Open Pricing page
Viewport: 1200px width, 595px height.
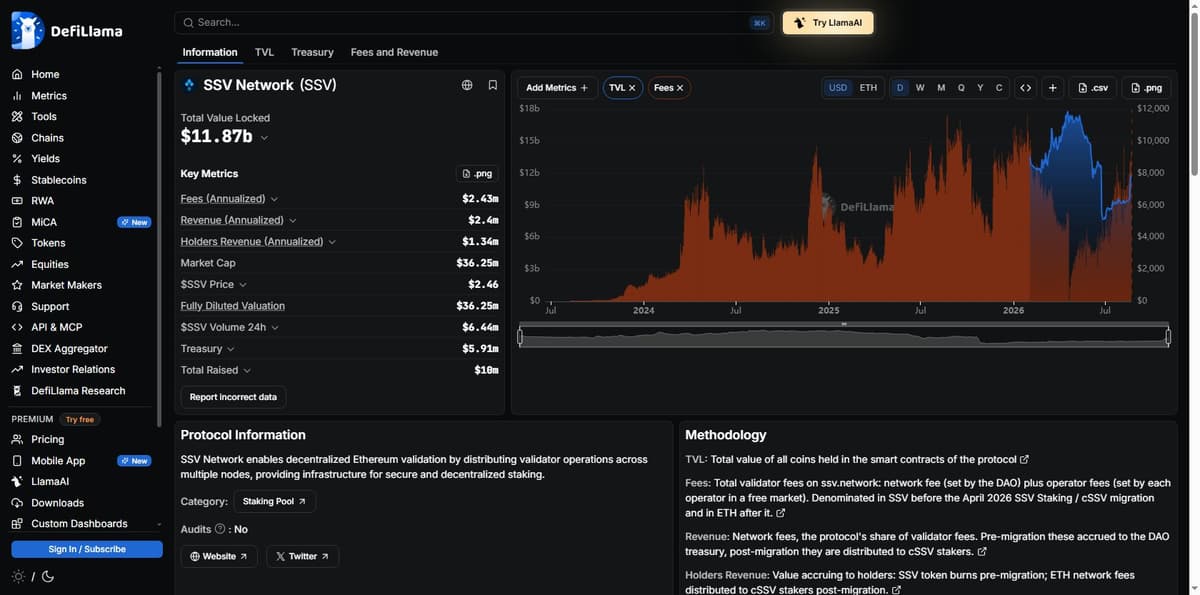coord(47,439)
